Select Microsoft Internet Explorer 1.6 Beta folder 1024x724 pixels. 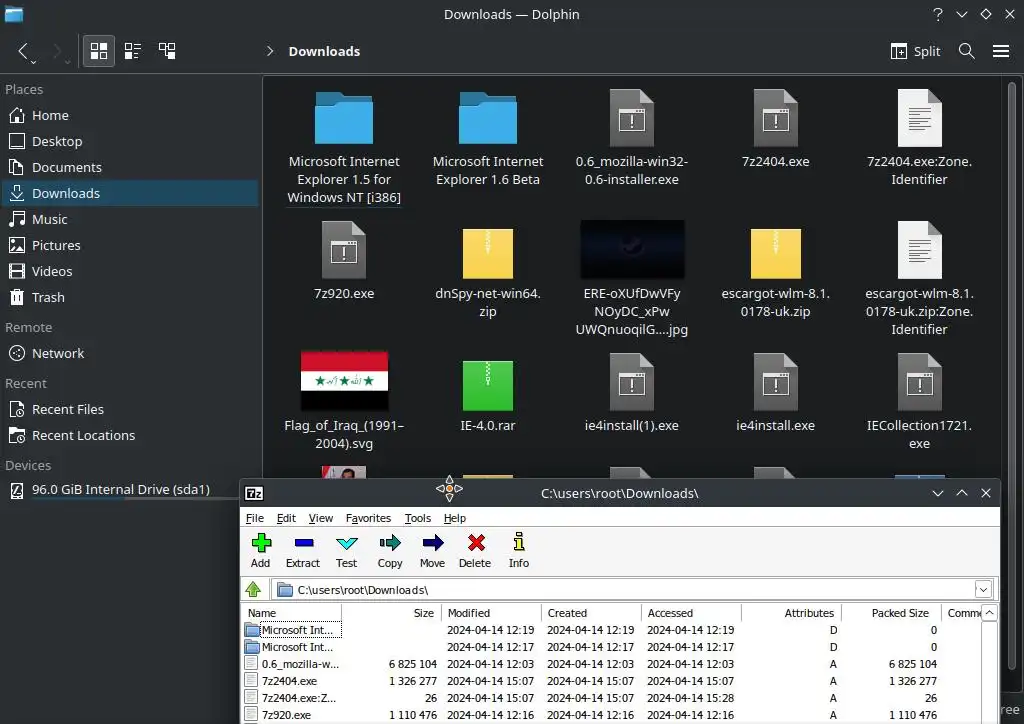click(x=488, y=118)
